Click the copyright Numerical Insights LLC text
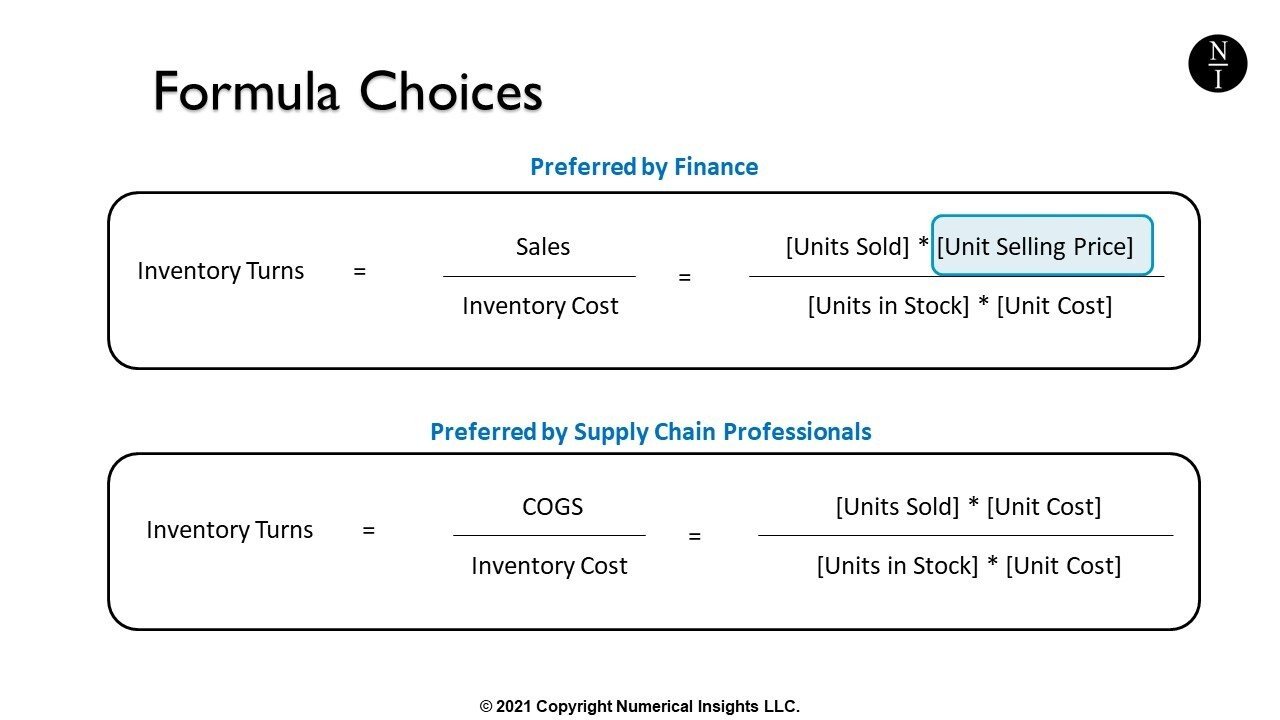This screenshot has width=1280, height=720. [640, 706]
